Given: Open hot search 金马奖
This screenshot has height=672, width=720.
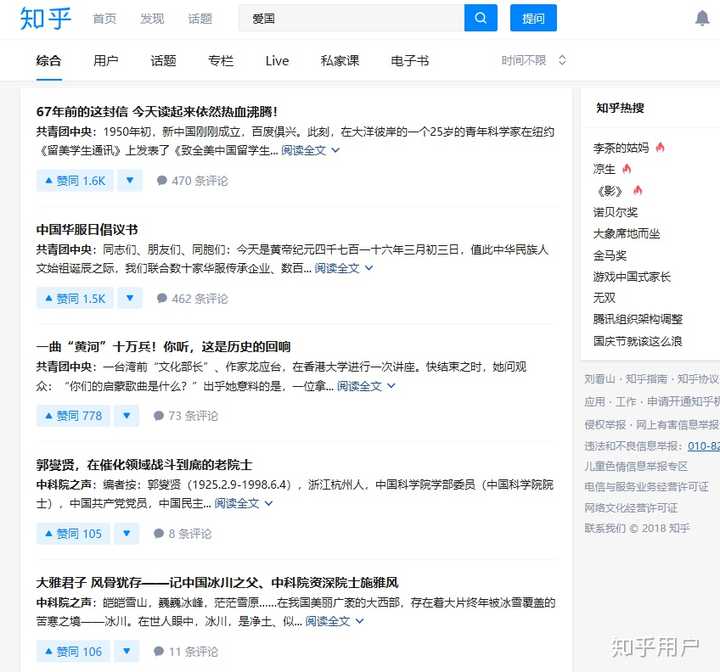Looking at the screenshot, I should [x=609, y=255].
